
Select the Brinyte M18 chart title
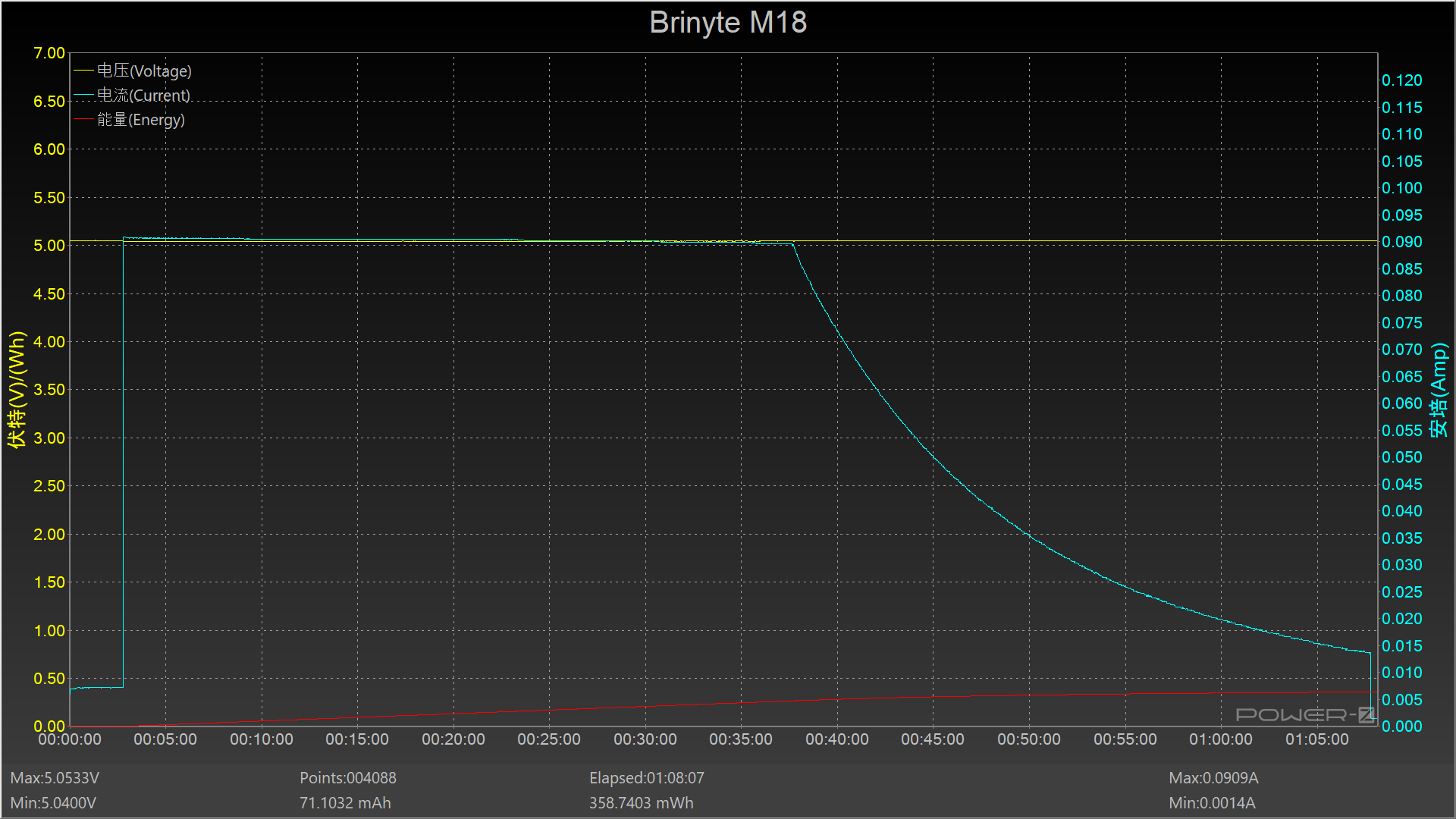coord(728,22)
